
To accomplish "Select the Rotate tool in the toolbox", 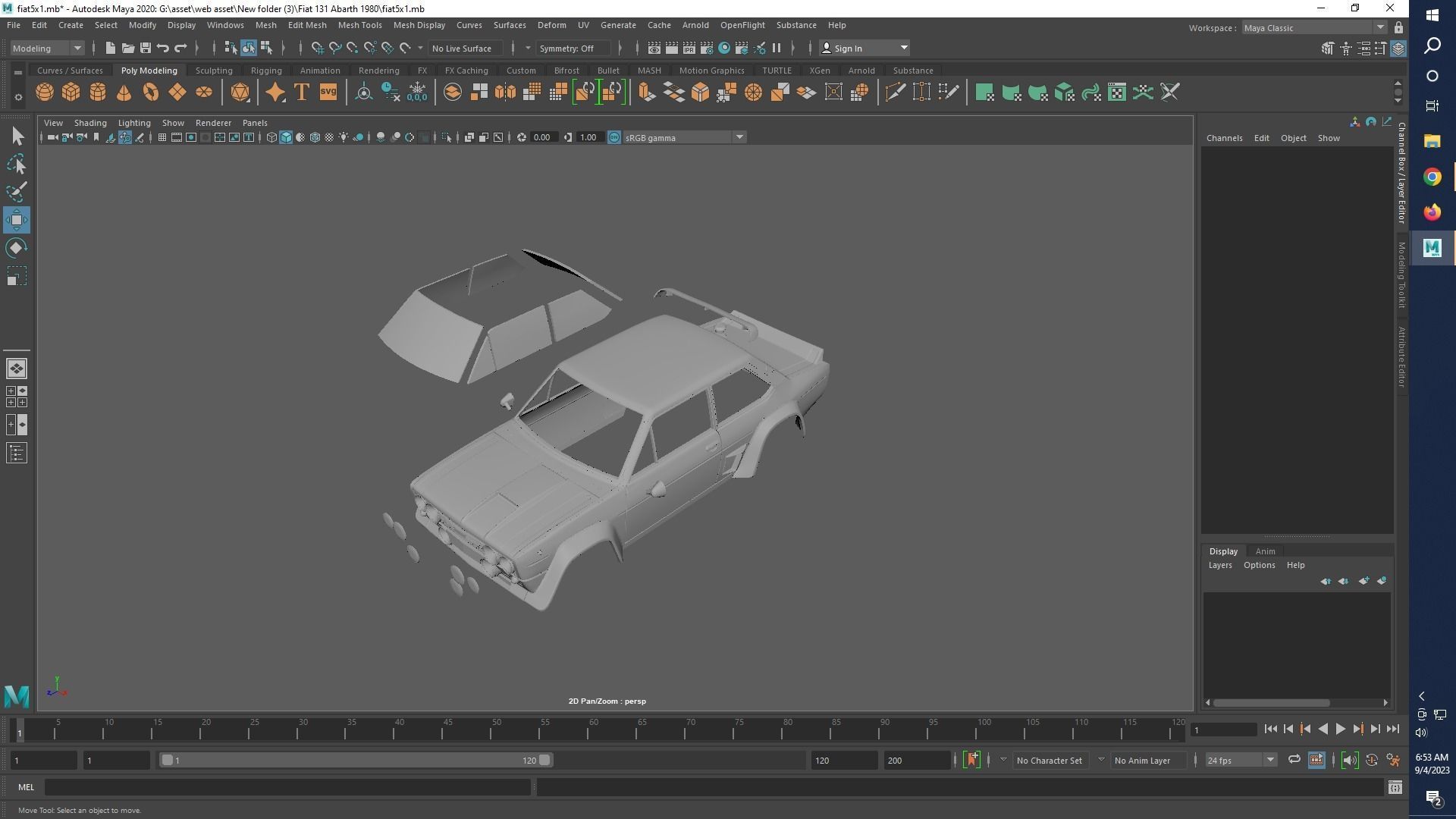I will point(17,248).
